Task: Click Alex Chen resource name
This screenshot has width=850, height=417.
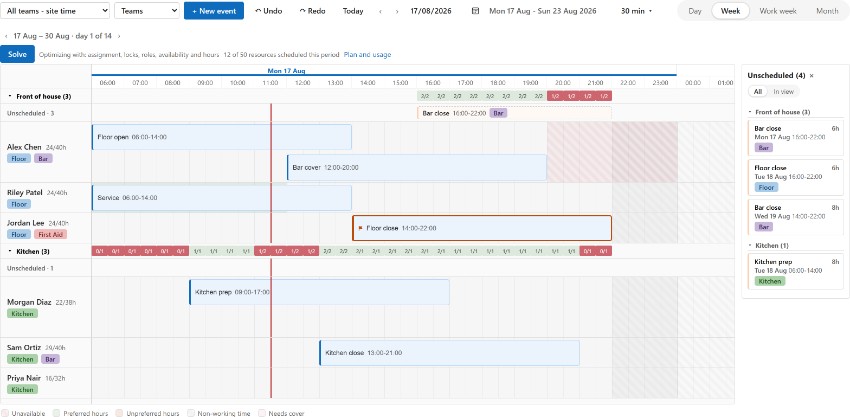Action: tap(24, 147)
